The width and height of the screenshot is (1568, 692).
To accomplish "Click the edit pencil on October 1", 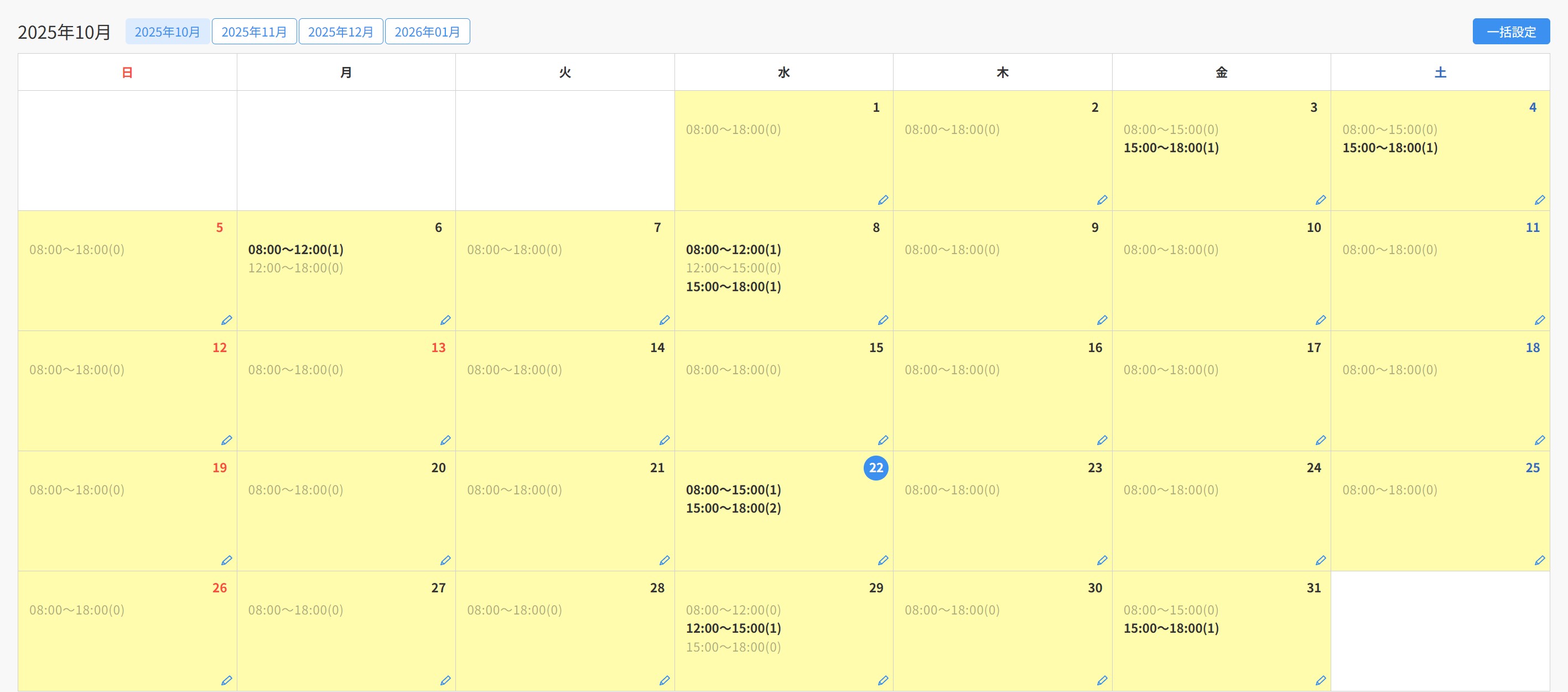I will (882, 200).
